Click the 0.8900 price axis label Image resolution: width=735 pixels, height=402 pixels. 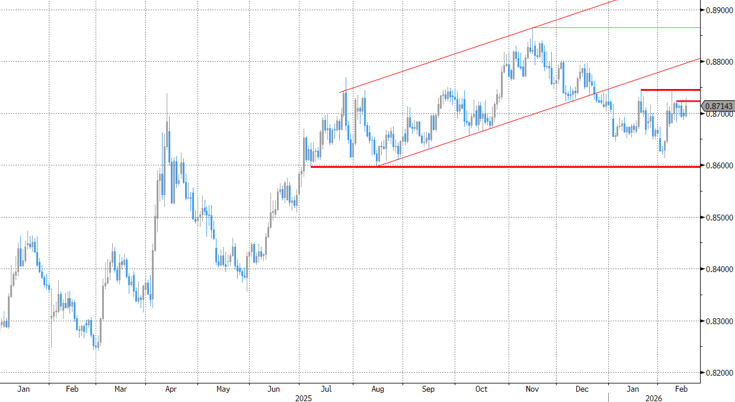tap(717, 10)
